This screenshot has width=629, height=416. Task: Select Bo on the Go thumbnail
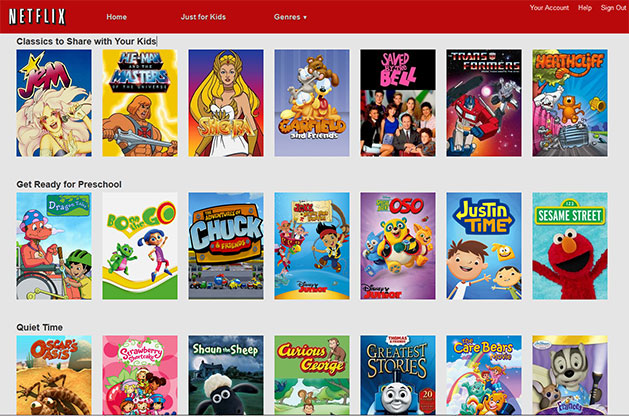click(x=140, y=246)
